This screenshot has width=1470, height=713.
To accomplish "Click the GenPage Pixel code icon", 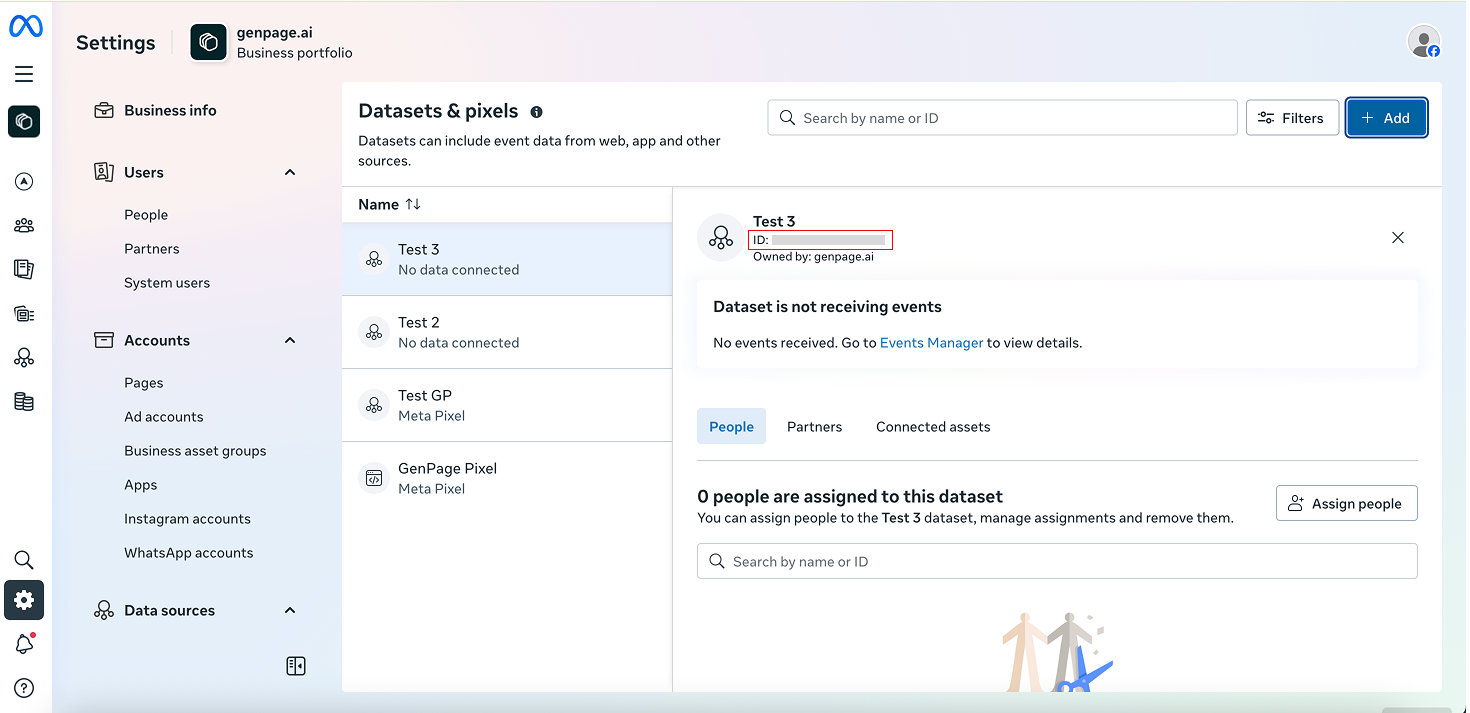I will coord(374,478).
